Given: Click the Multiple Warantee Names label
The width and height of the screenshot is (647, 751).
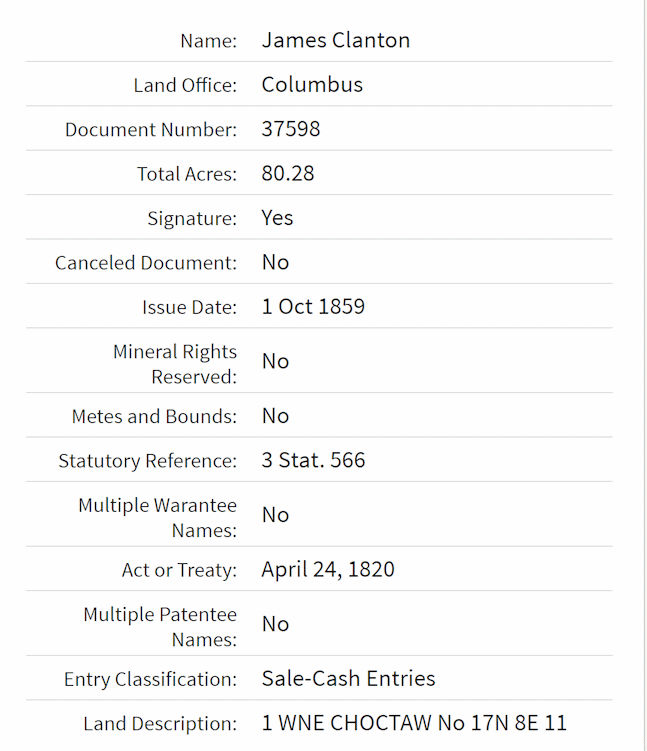Looking at the screenshot, I should click(x=158, y=518).
